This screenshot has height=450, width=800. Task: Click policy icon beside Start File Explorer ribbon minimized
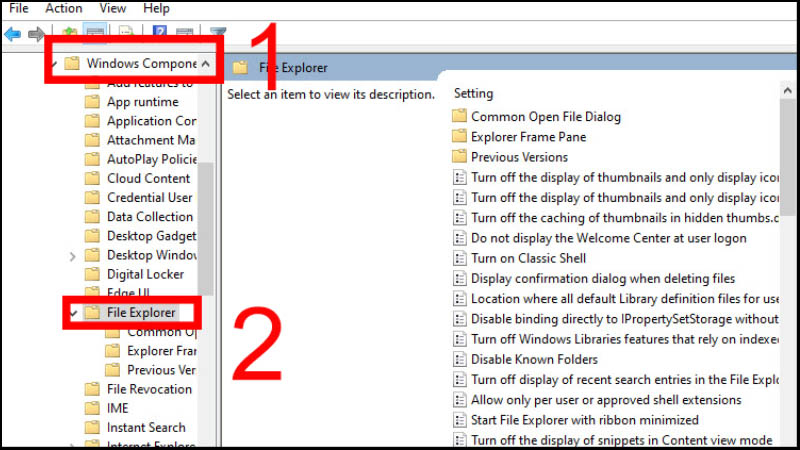point(460,420)
